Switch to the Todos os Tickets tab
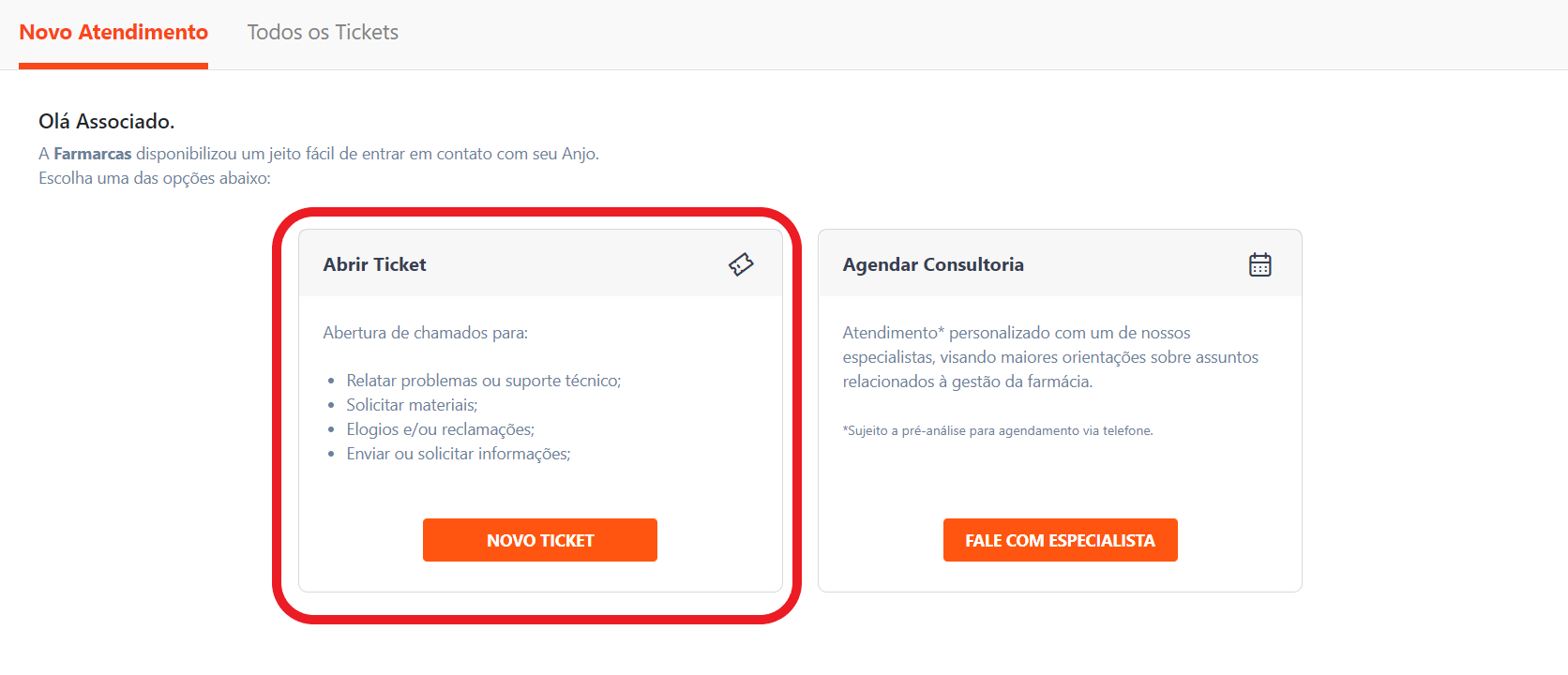Screen dimensions: 1568x675 (323, 33)
